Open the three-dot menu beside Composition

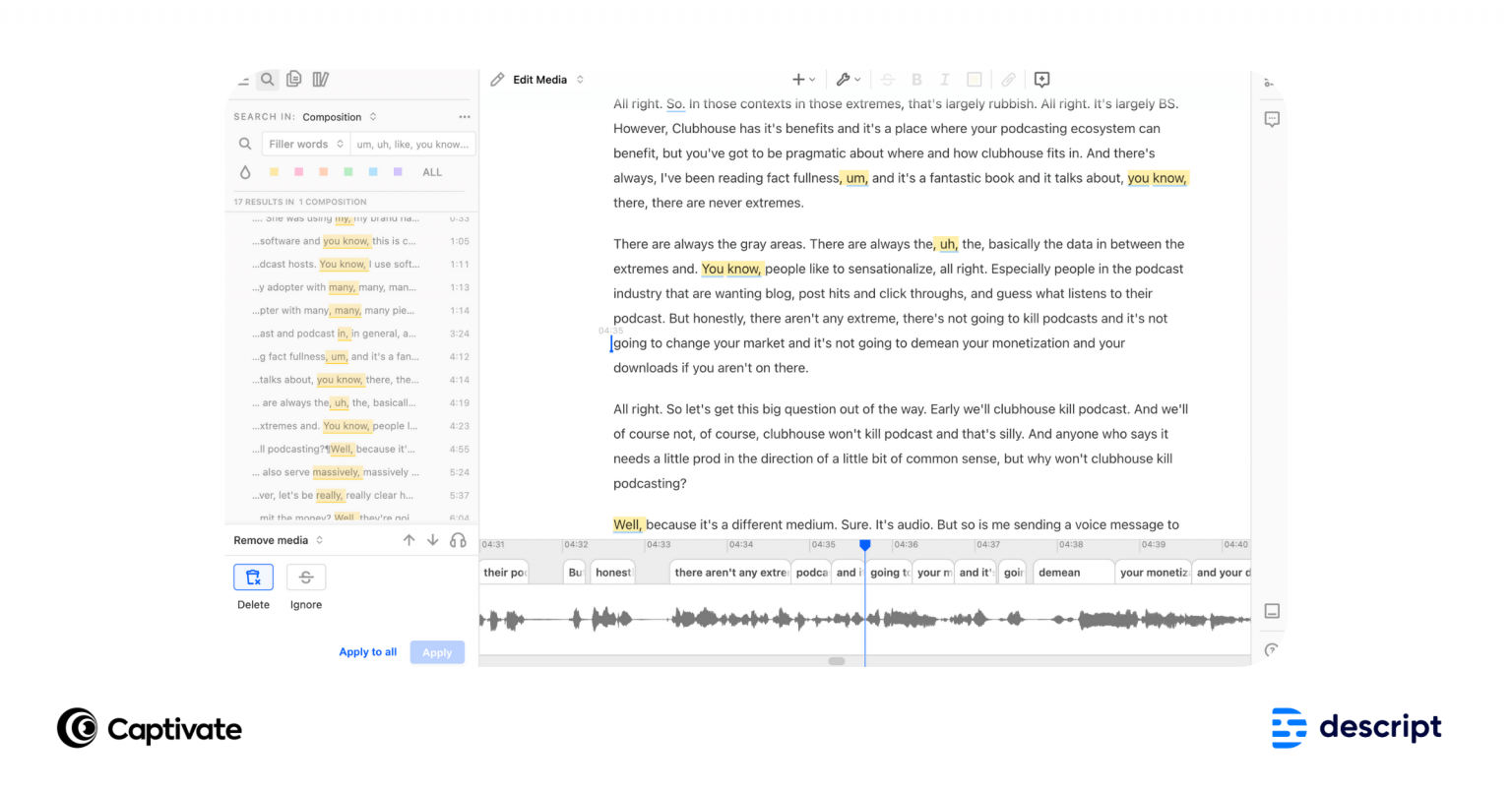(x=466, y=116)
